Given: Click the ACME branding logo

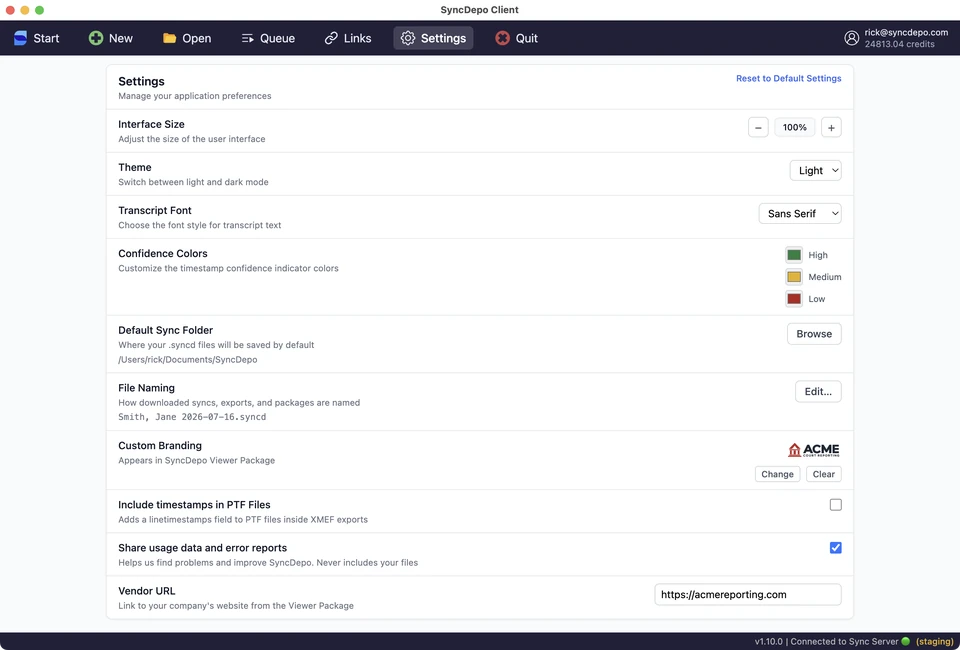Looking at the screenshot, I should 814,450.
